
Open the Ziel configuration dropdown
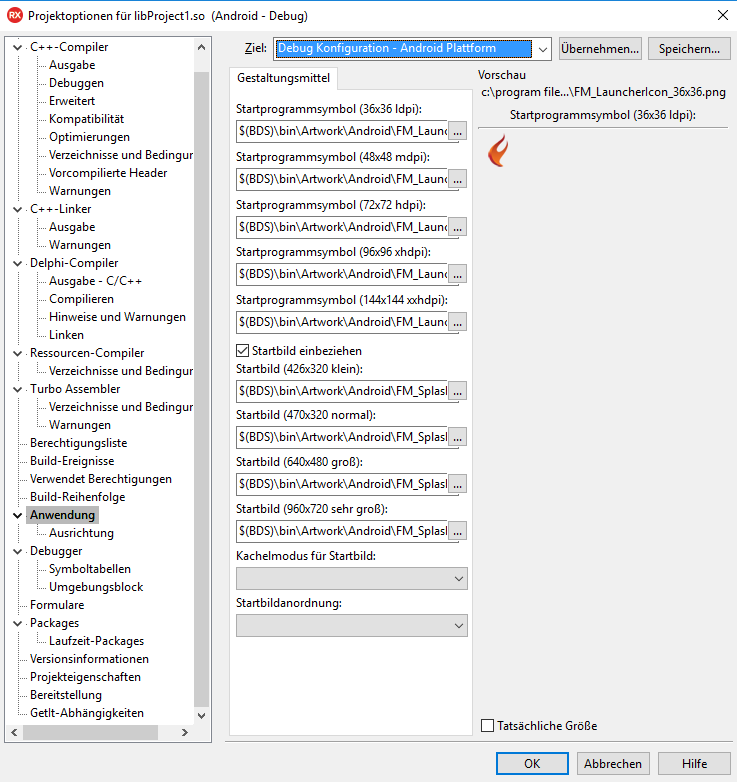(x=541, y=48)
